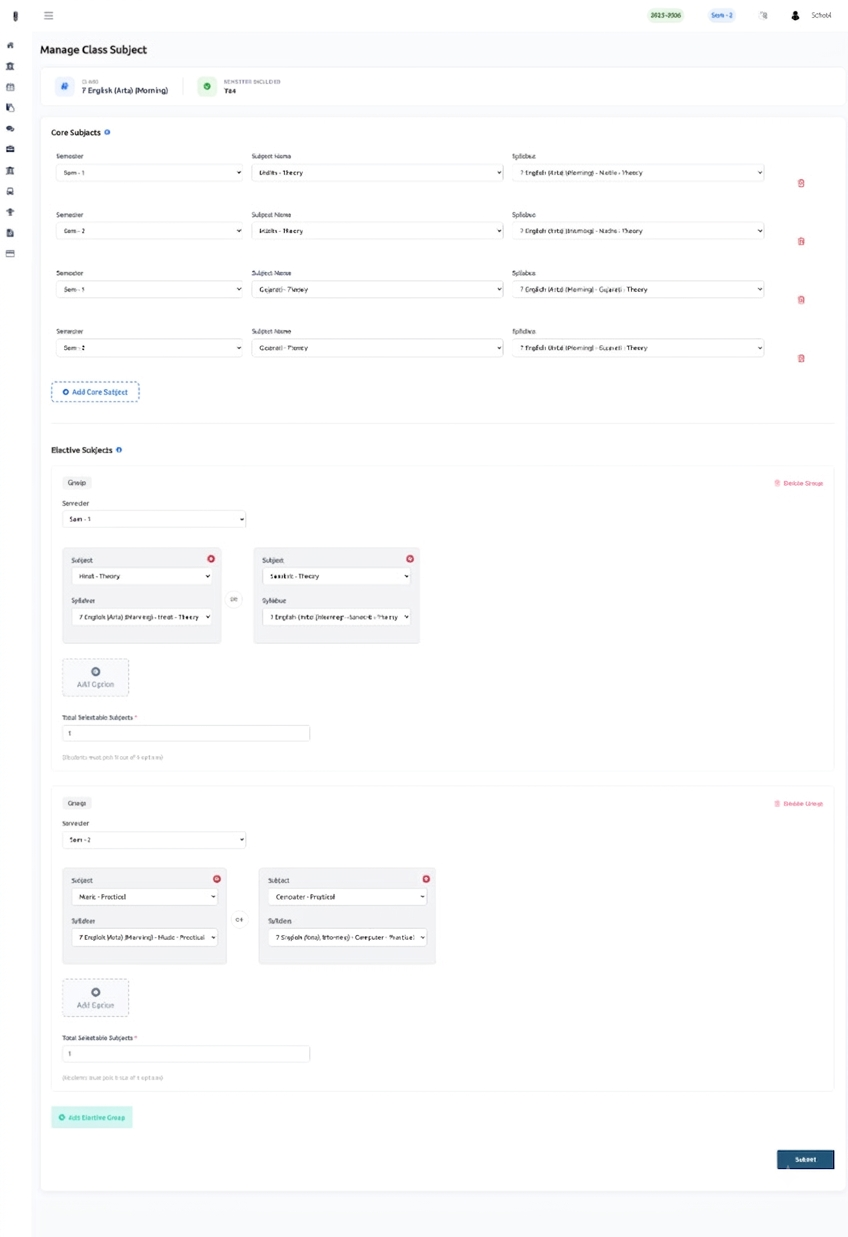Viewport: 848px width, 1237px height.
Task: Remove the Music elective option
Action: coord(217,879)
